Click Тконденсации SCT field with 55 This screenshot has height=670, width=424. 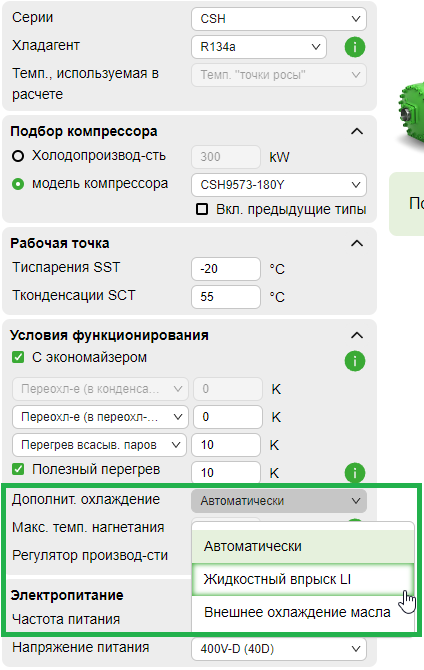226,297
